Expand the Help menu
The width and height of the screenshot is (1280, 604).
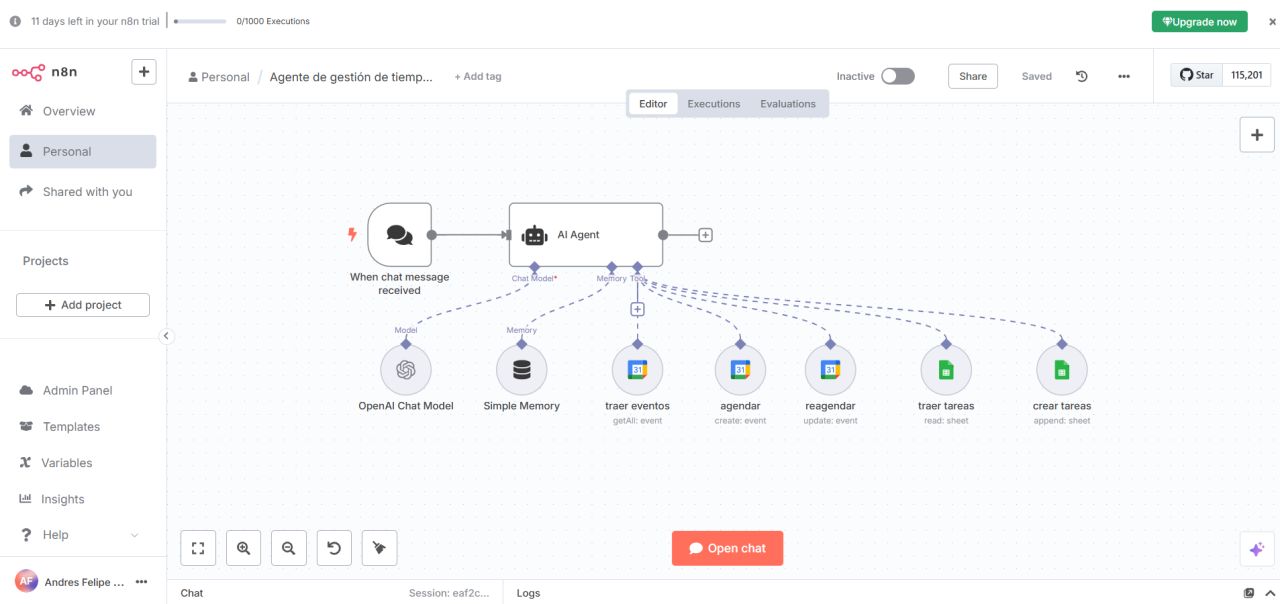coord(83,535)
